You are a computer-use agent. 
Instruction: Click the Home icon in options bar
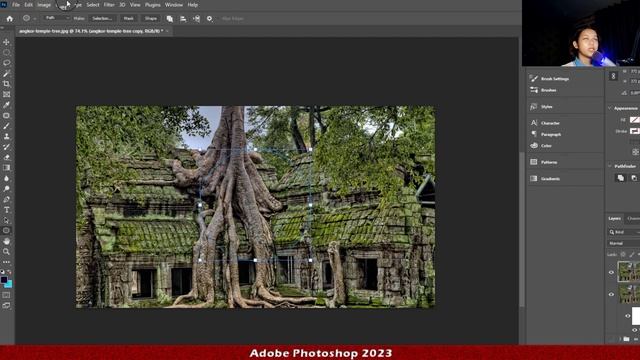pyautogui.click(x=9, y=18)
